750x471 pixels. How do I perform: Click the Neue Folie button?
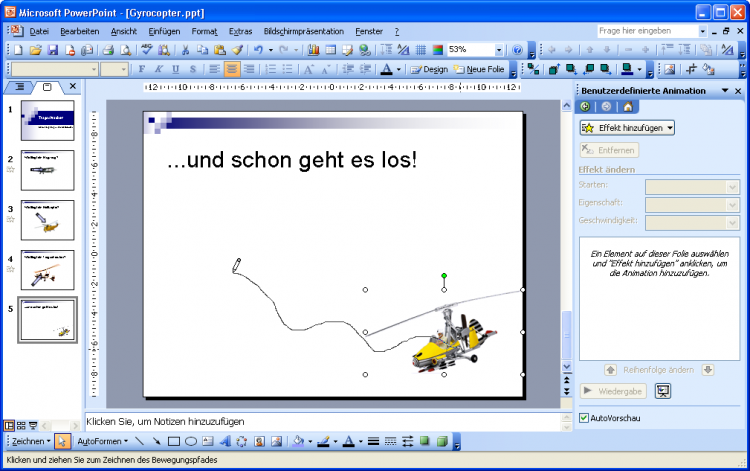(x=480, y=69)
